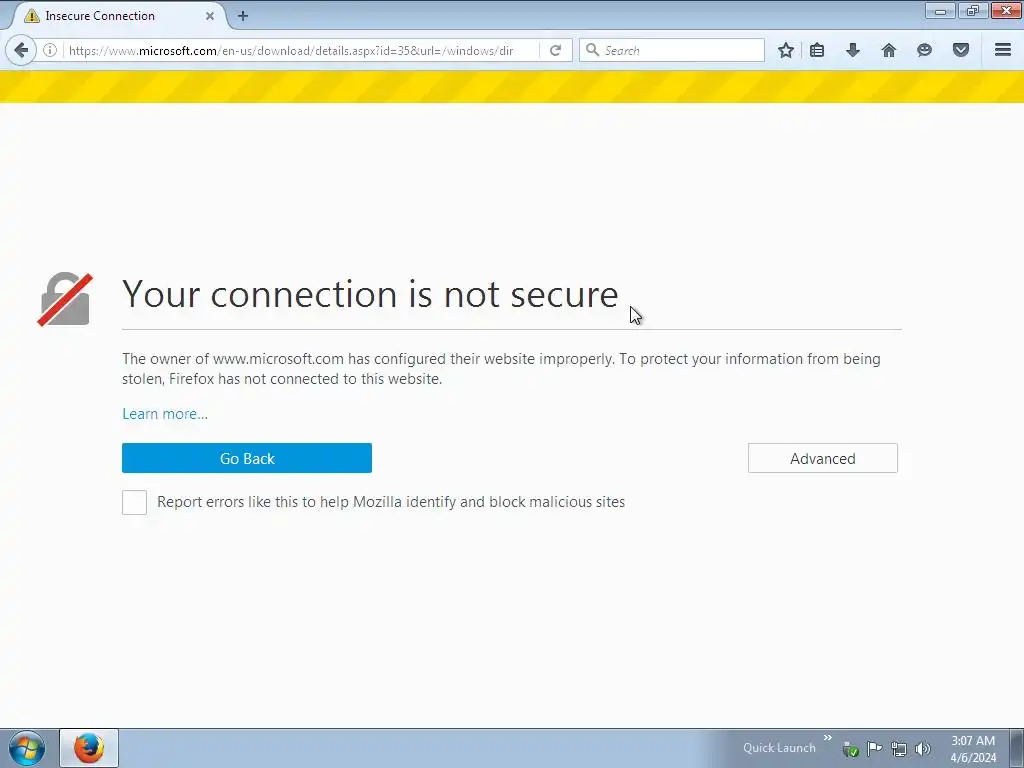
Task: Expand Quick Launch toolbar chevron
Action: [827, 738]
